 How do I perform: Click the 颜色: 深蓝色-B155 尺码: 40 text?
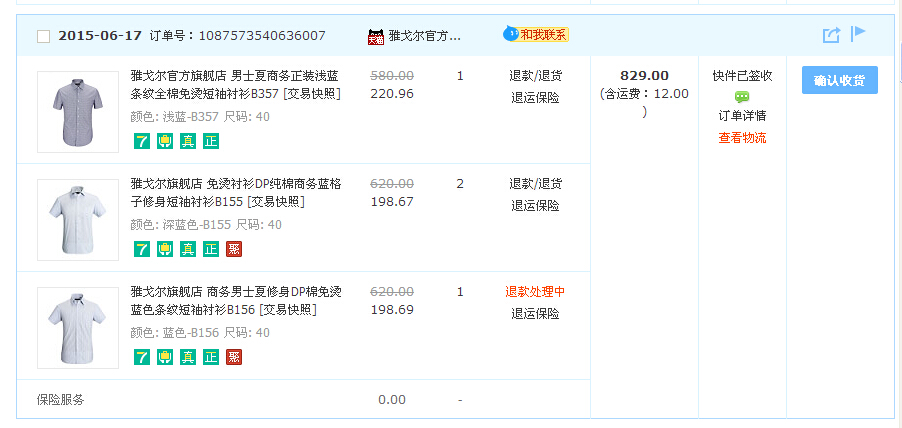pyautogui.click(x=207, y=225)
